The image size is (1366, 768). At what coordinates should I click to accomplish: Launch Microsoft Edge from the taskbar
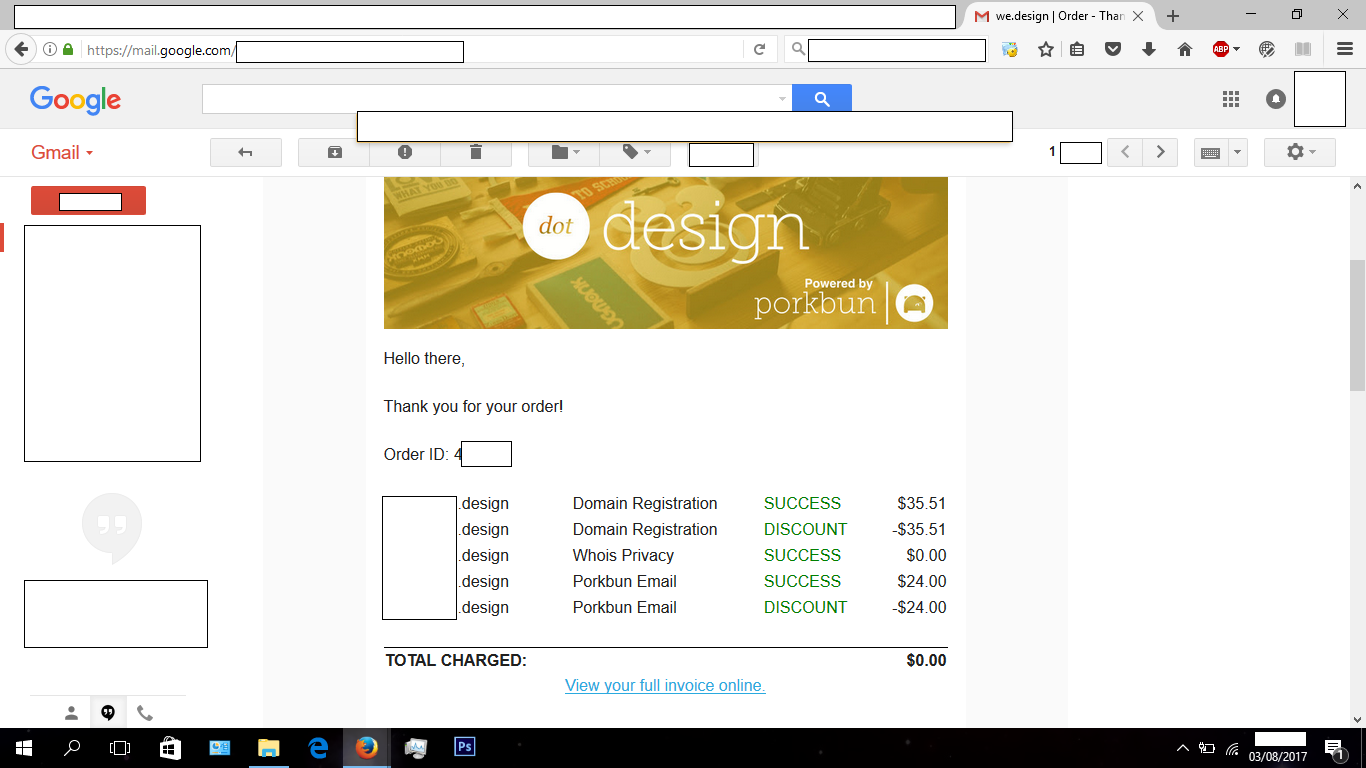click(318, 748)
